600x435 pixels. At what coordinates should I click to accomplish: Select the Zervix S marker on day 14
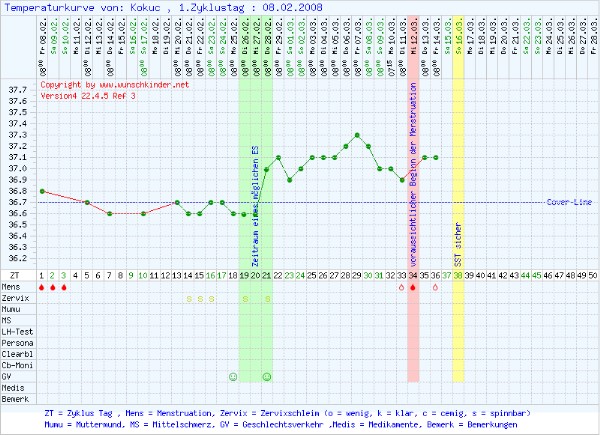click(188, 298)
